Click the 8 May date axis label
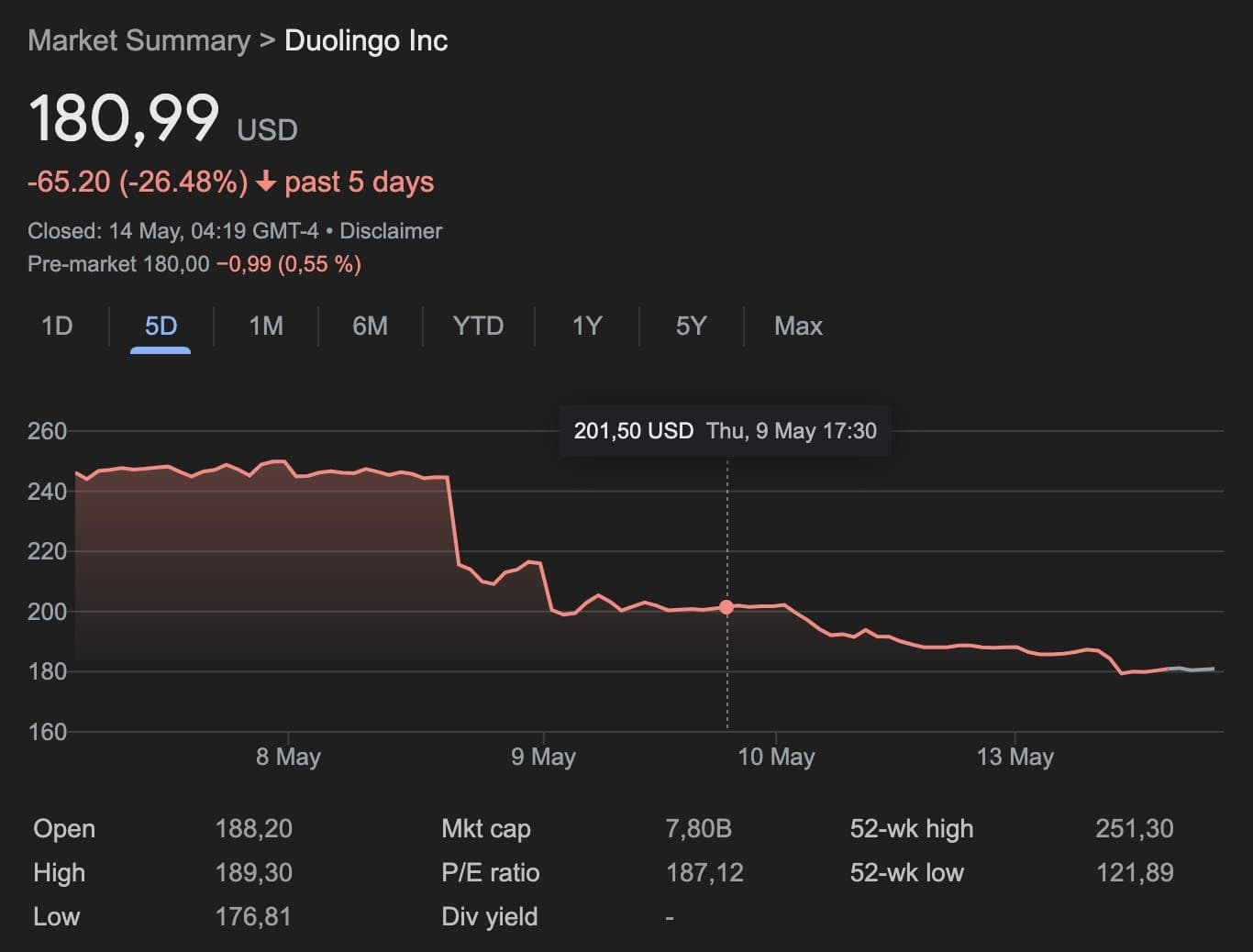1253x952 pixels. point(288,757)
